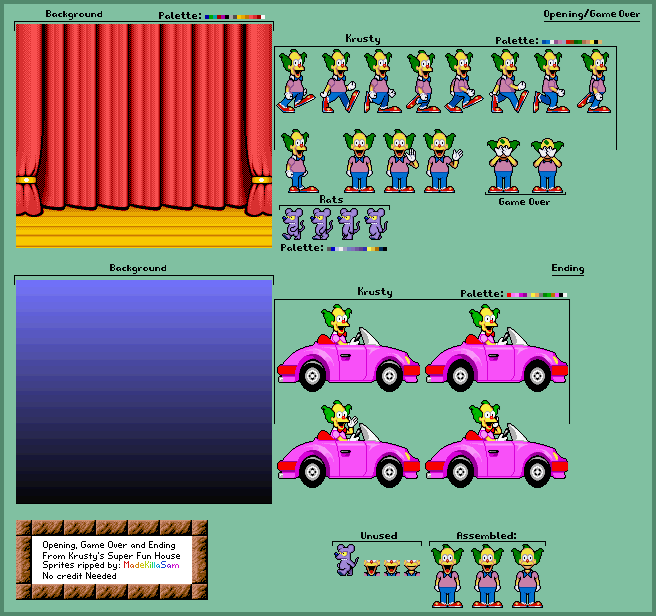Viewport: 656px width, 616px height.
Task: Select the last Krusty sprite in the top walking row
Action: click(596, 81)
